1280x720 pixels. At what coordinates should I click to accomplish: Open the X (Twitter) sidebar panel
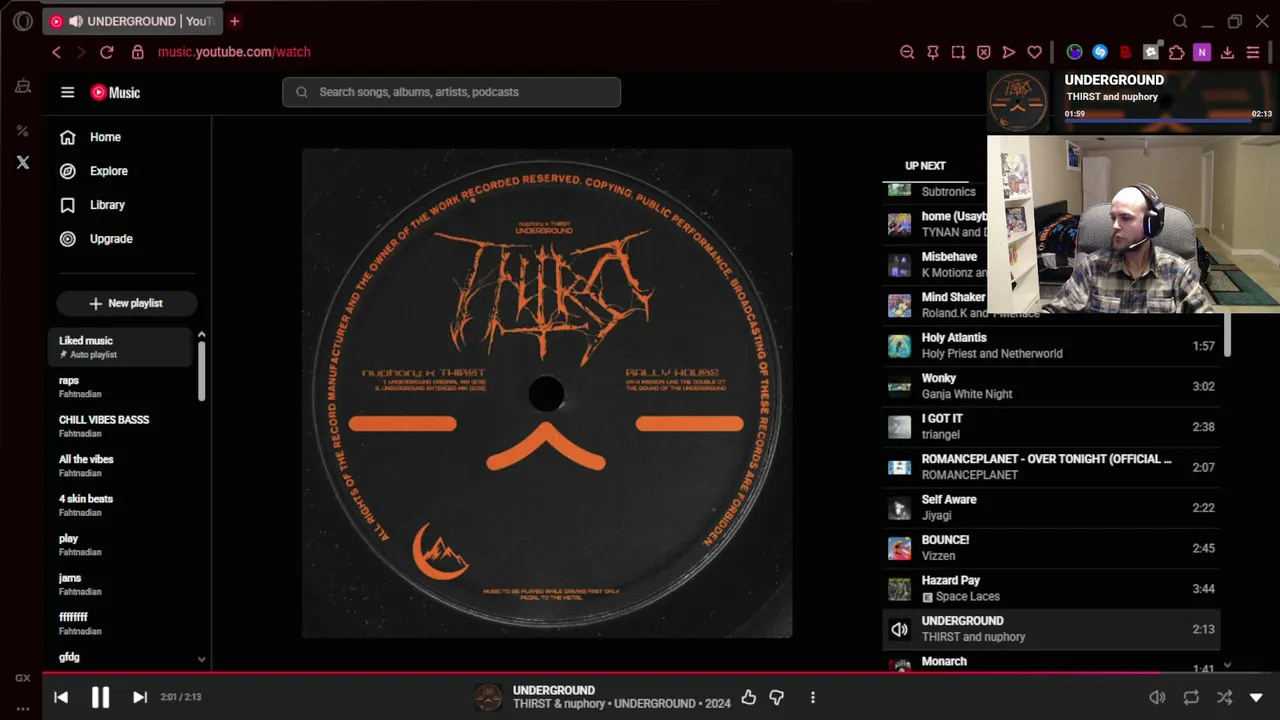[x=23, y=162]
